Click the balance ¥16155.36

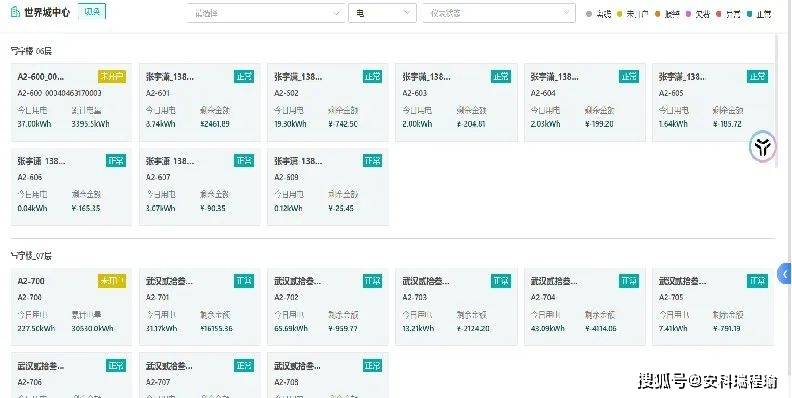(216, 328)
